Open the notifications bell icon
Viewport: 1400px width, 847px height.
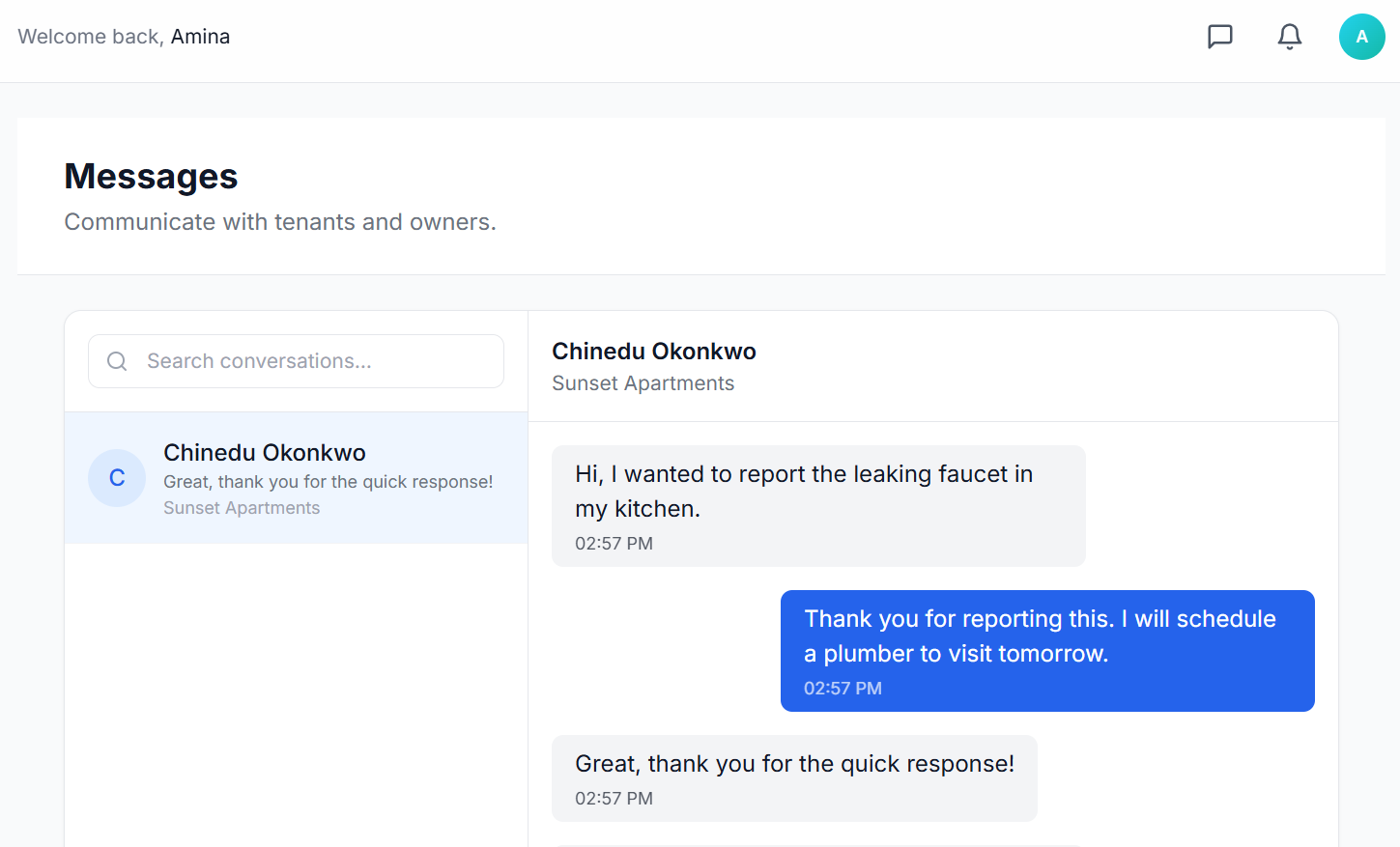click(x=1290, y=37)
